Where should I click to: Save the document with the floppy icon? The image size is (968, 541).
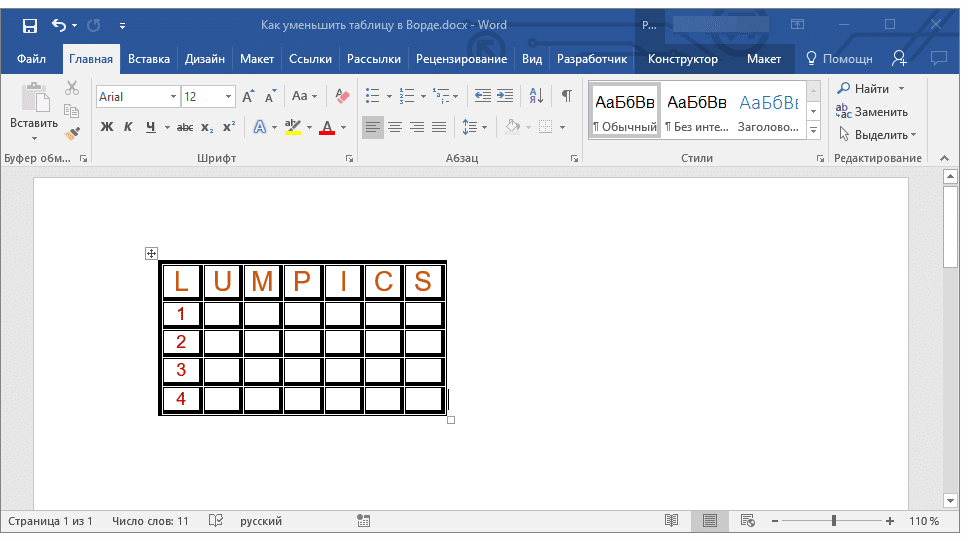30,25
